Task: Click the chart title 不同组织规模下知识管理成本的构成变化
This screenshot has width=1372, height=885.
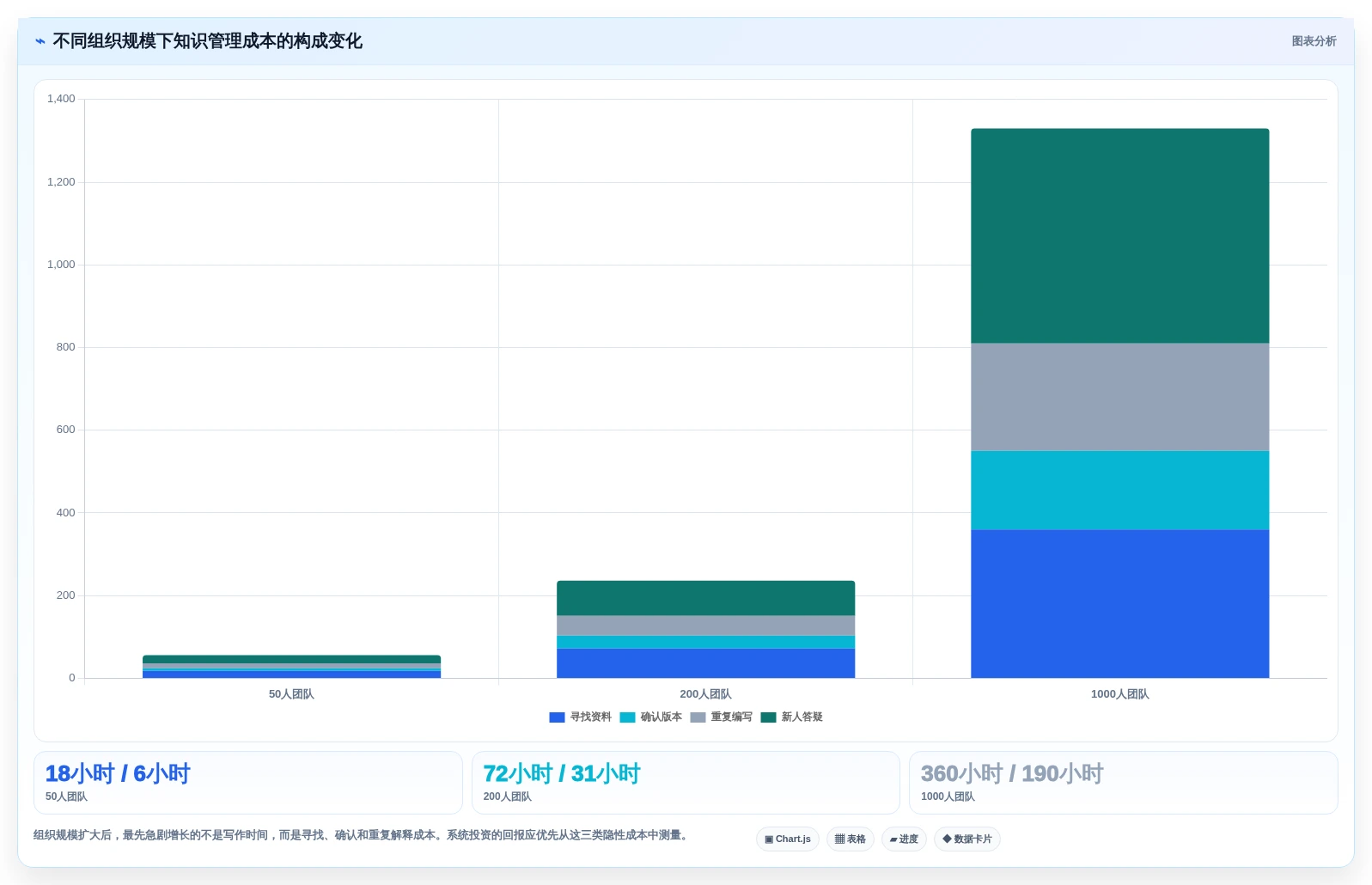Action: (207, 41)
